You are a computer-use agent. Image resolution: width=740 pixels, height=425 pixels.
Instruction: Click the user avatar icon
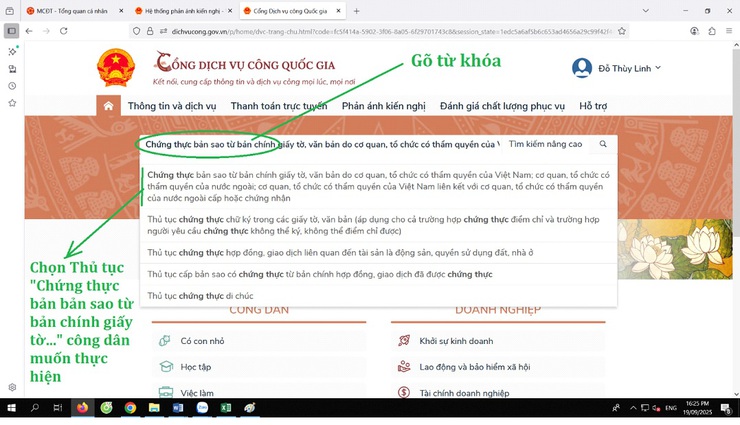582,68
